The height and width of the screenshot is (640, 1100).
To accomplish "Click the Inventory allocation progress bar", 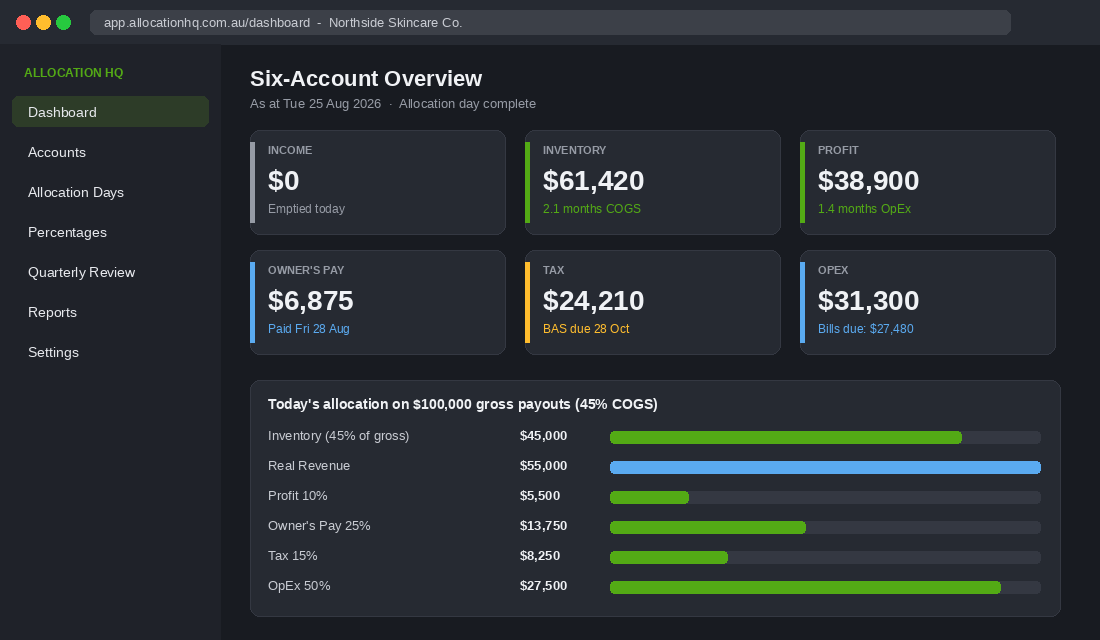I will coord(825,437).
